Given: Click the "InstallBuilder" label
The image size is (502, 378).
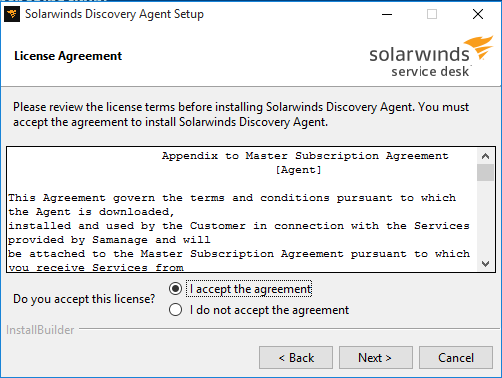Looking at the screenshot, I should (x=40, y=330).
